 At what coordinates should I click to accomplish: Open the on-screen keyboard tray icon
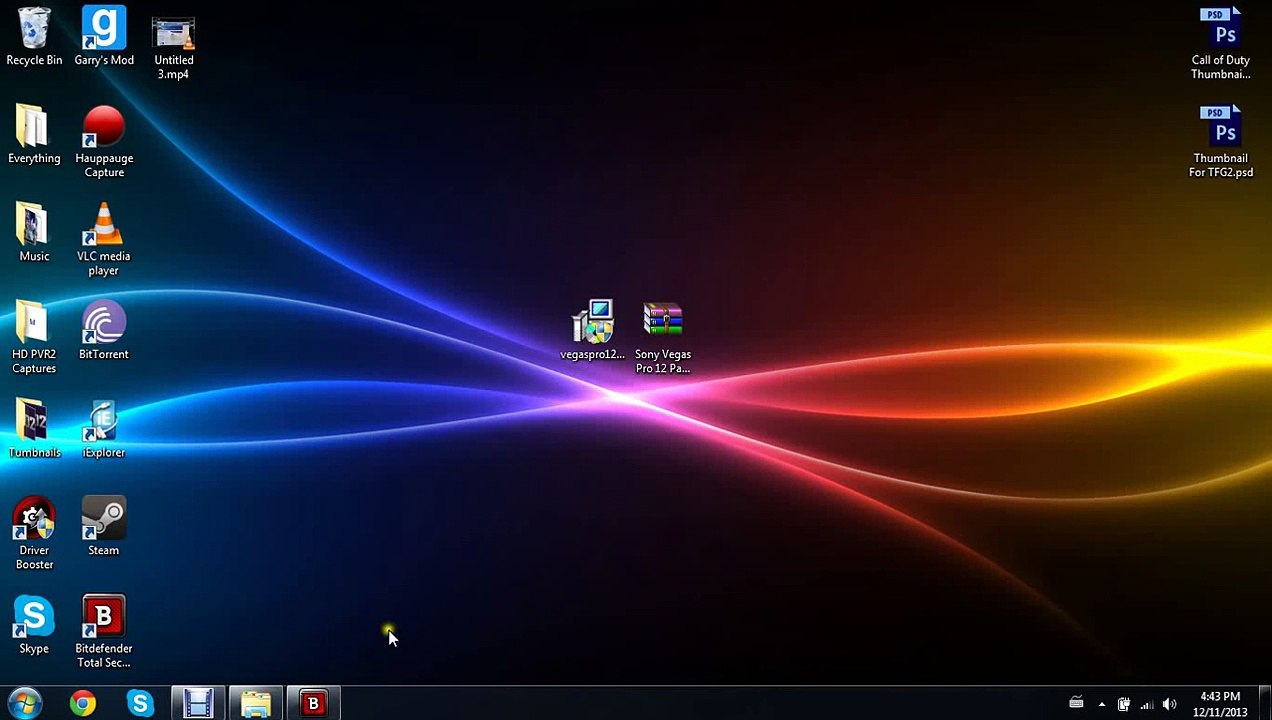click(1076, 704)
